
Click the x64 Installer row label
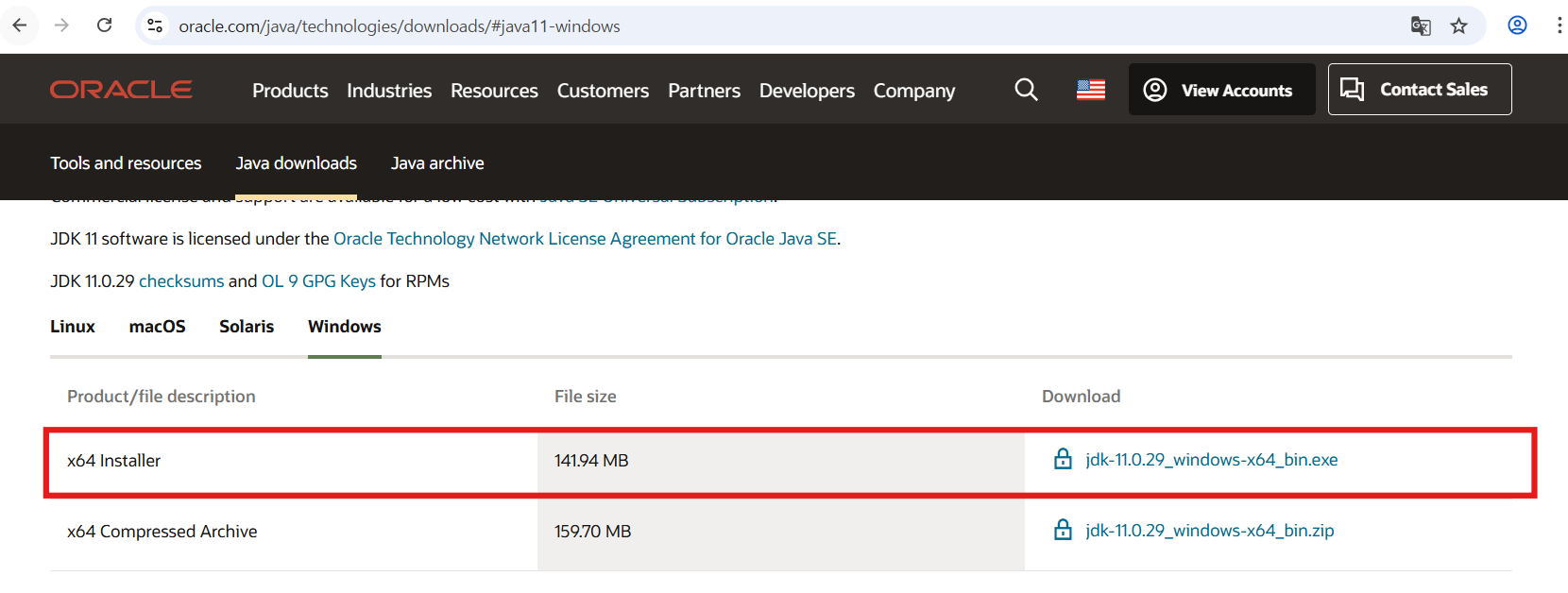point(113,461)
